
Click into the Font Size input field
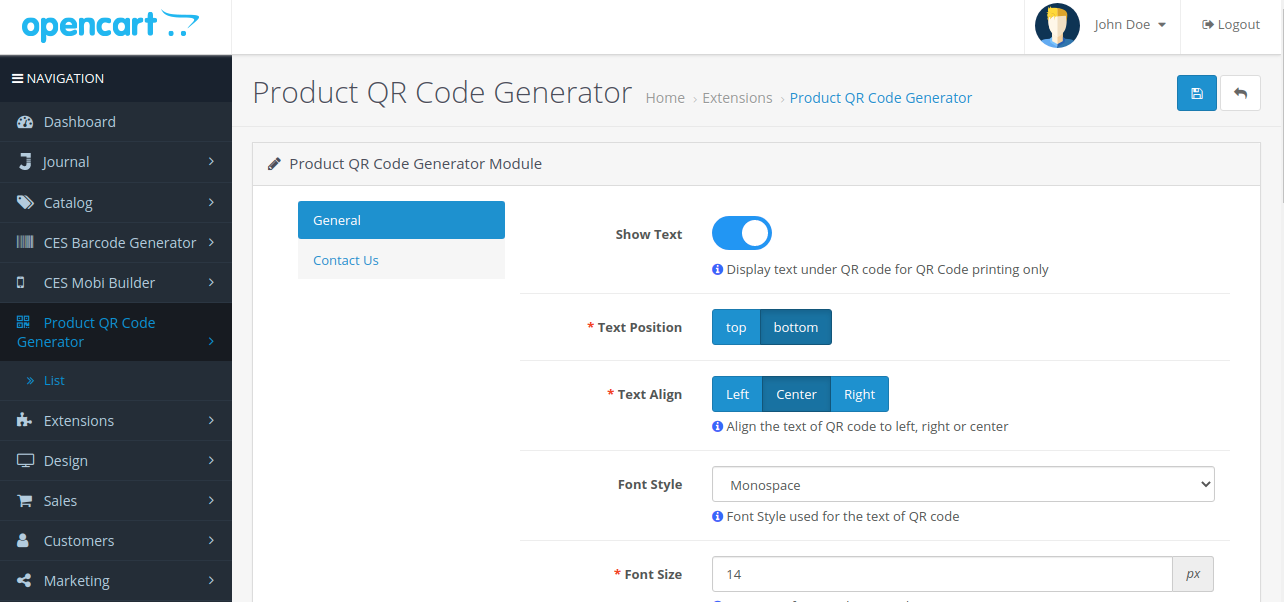coord(941,574)
